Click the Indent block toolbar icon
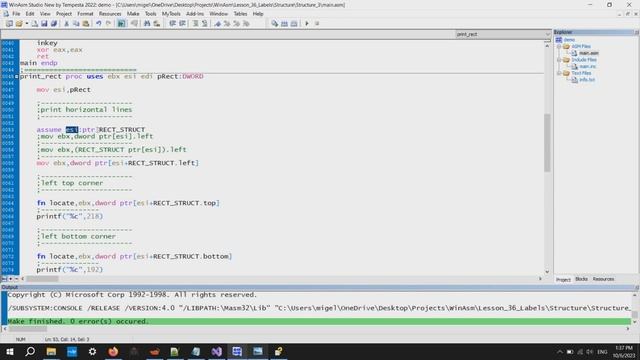The image size is (640, 360). pos(173,24)
